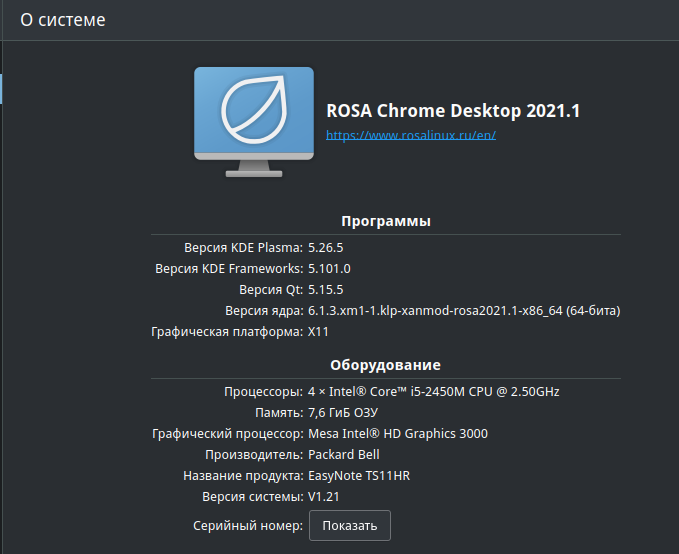Click the blue highlighted sidebar strip at left edge
679x554 pixels.
(2, 87)
